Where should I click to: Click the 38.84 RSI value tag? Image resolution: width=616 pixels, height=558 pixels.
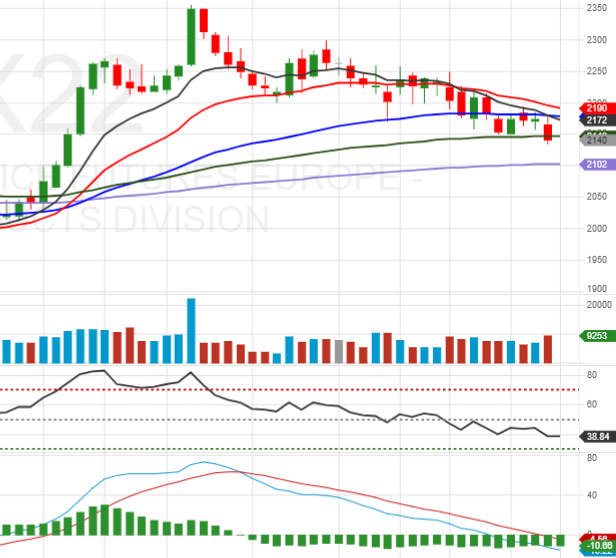pyautogui.click(x=598, y=436)
